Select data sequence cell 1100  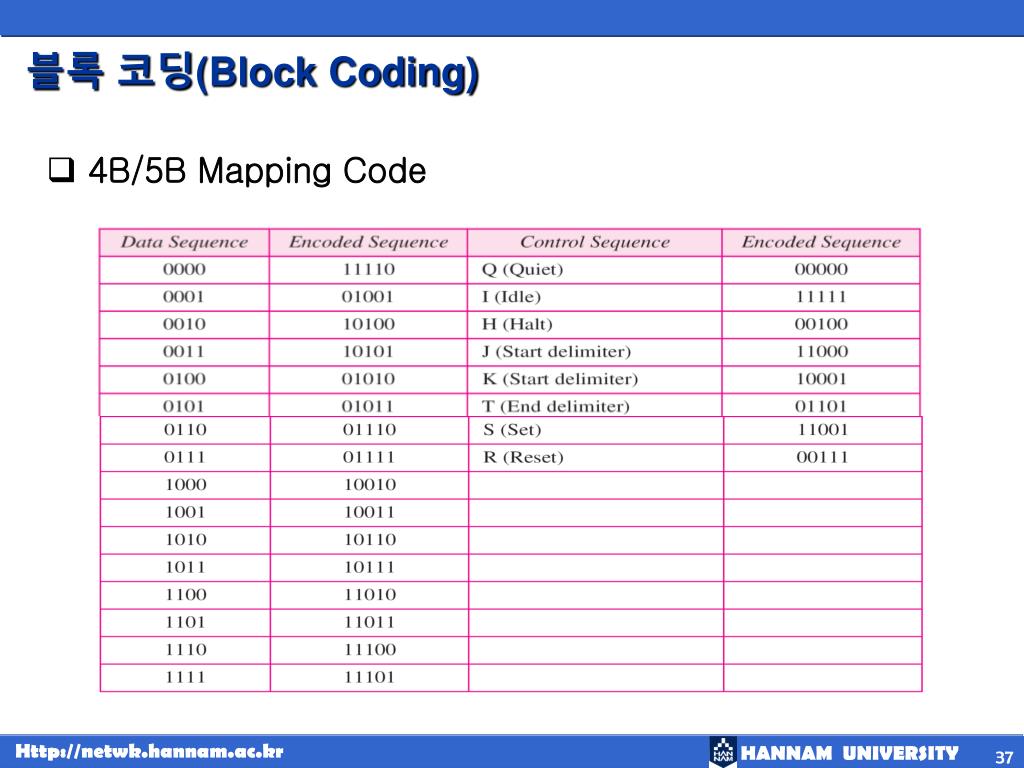(185, 594)
